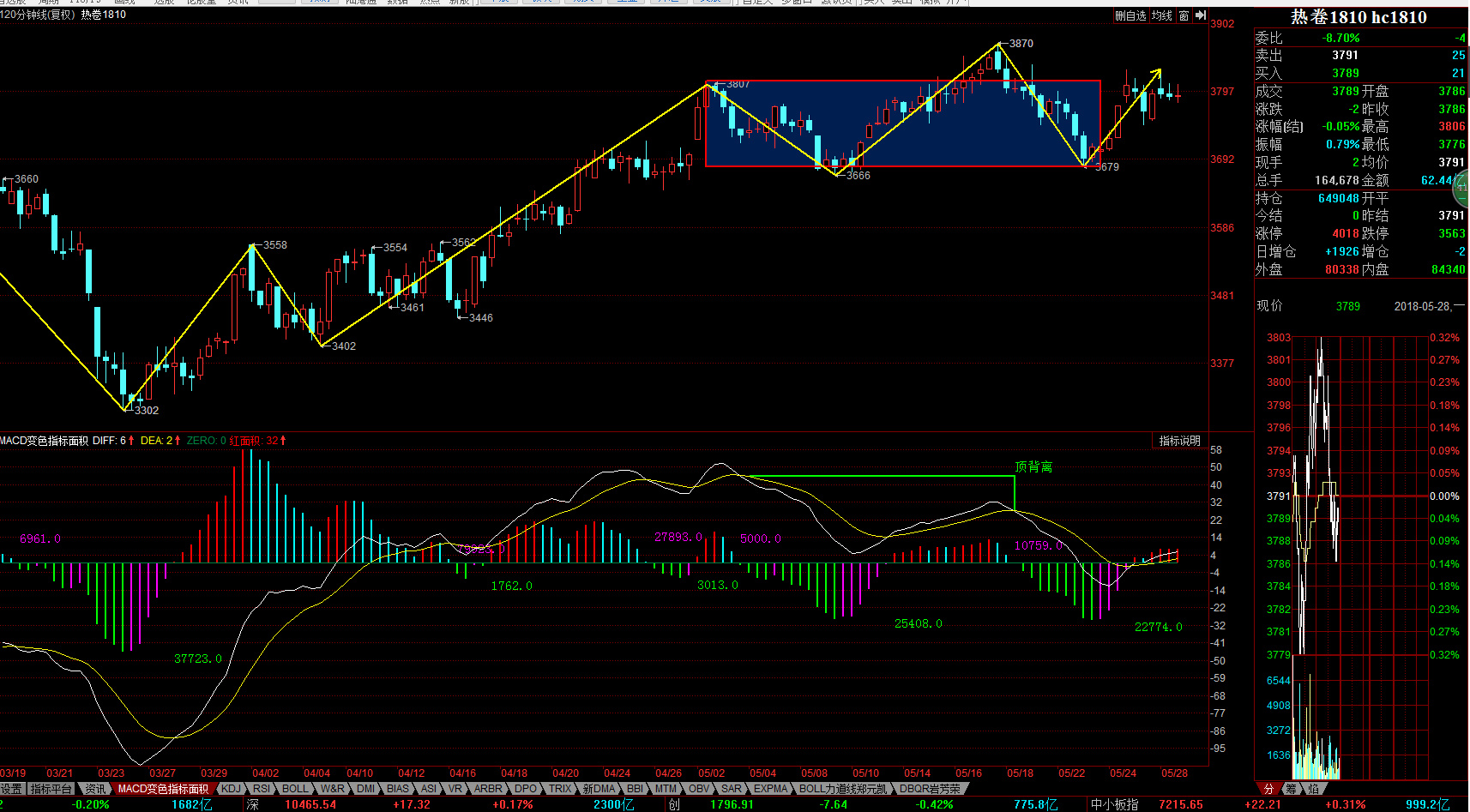Switch to the 新DMA indicator tab
1470x812 pixels.
tap(599, 789)
